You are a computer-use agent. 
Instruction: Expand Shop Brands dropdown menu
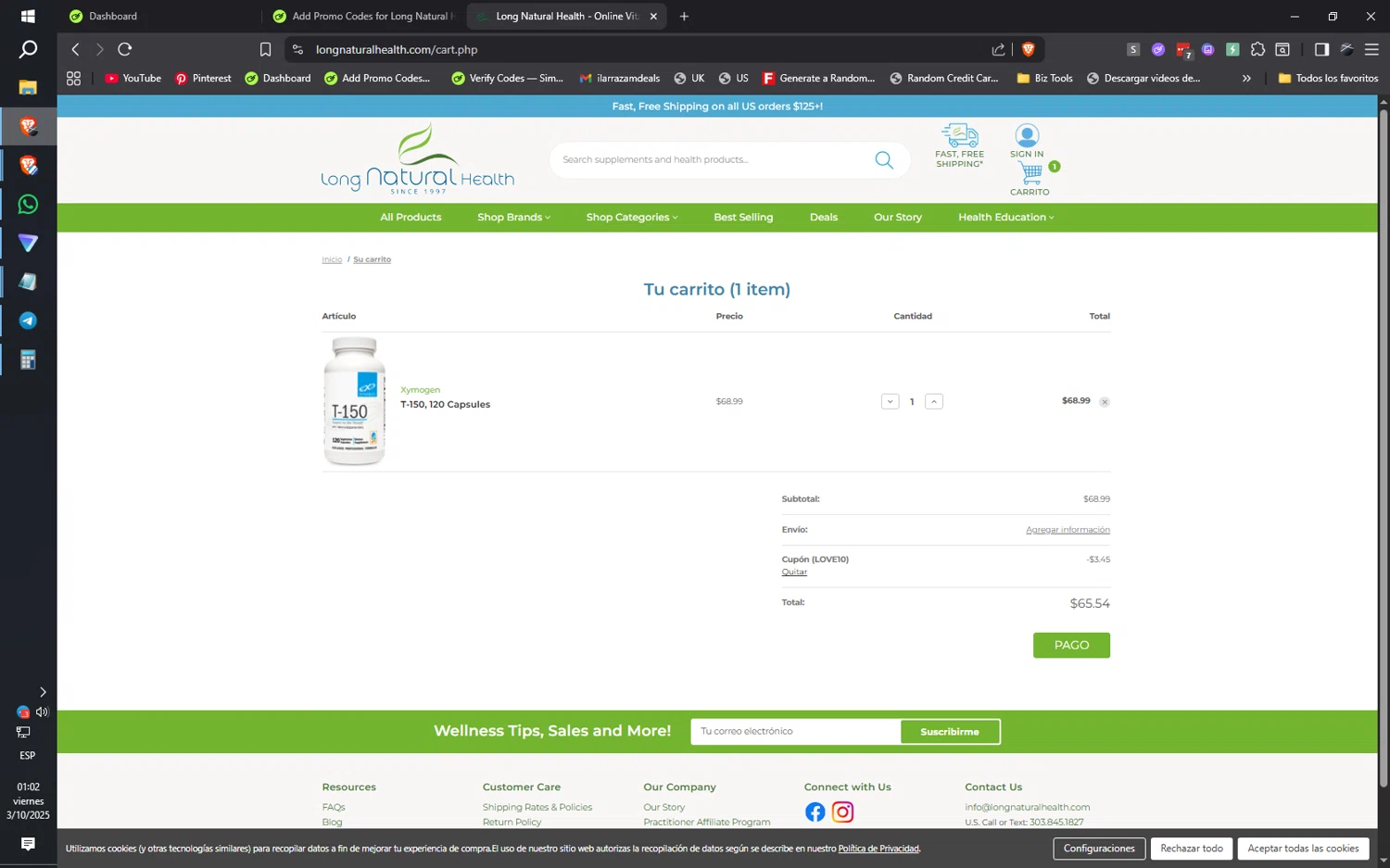[513, 218]
